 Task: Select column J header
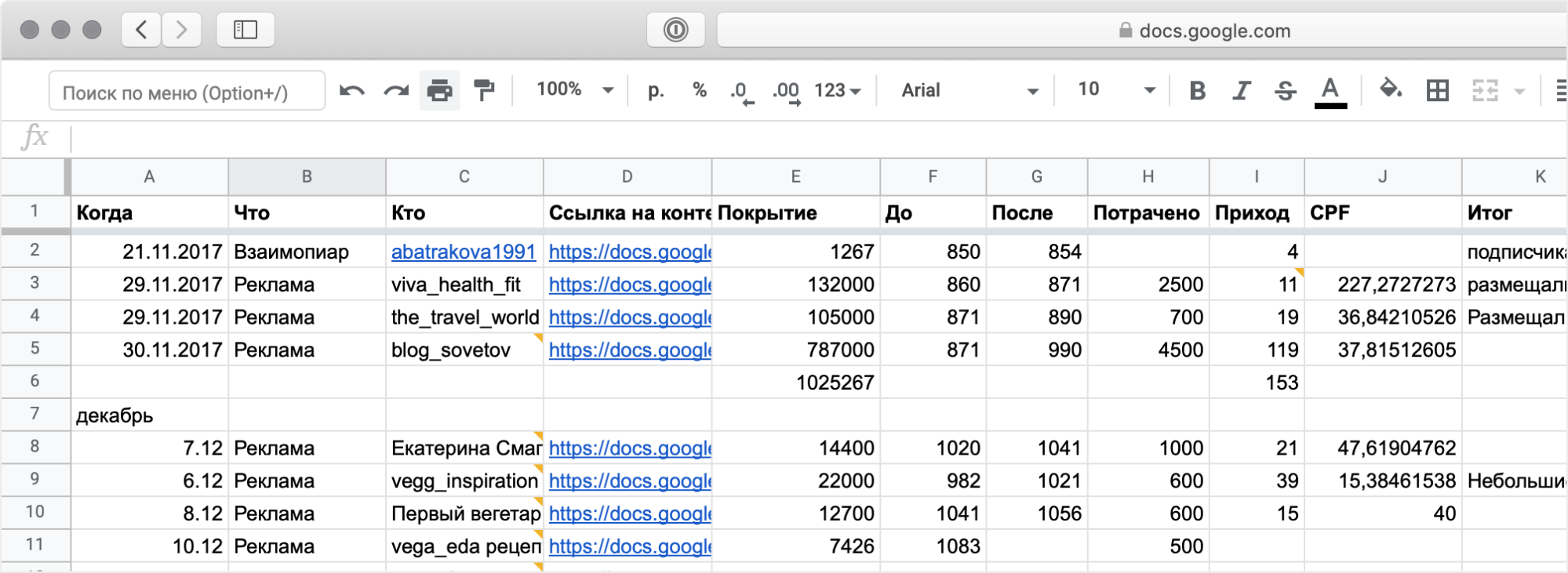pyautogui.click(x=1383, y=177)
